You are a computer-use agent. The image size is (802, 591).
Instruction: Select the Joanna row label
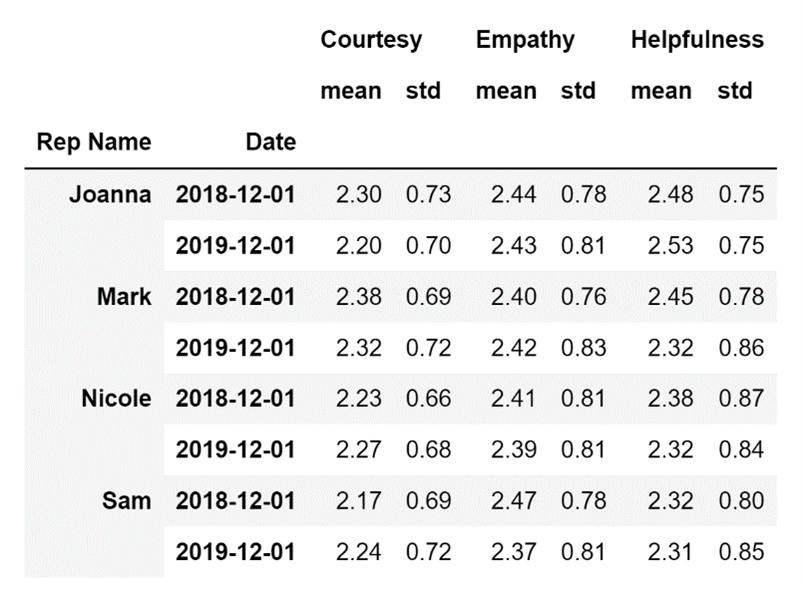point(110,194)
